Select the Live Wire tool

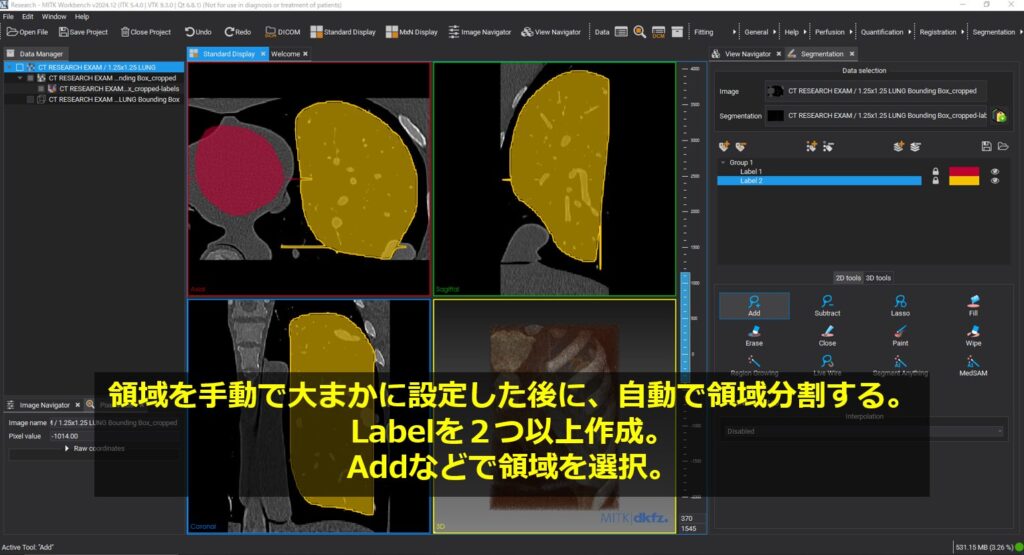point(827,366)
